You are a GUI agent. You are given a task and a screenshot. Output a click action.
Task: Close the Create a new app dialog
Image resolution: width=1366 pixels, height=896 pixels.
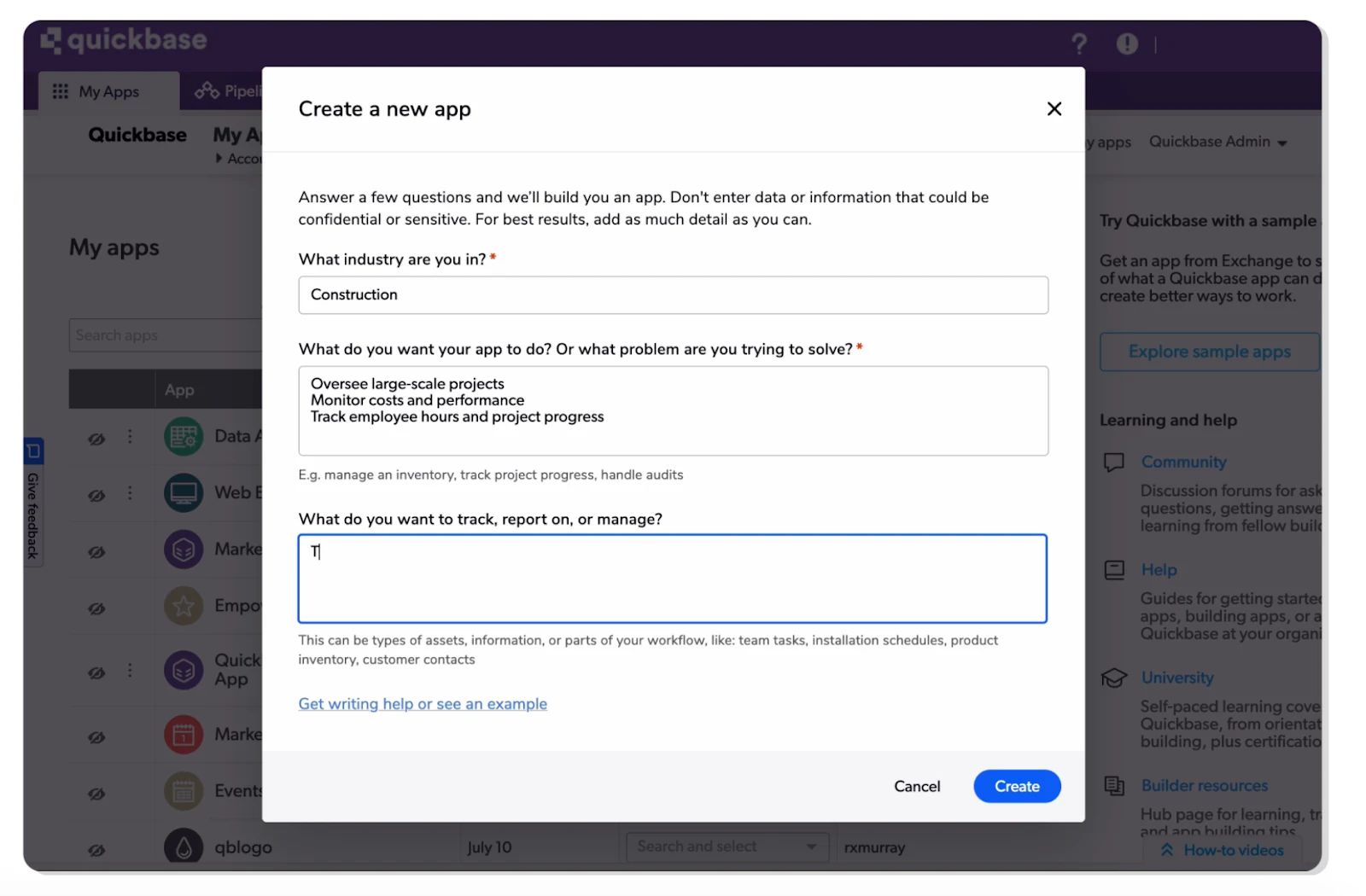1054,108
